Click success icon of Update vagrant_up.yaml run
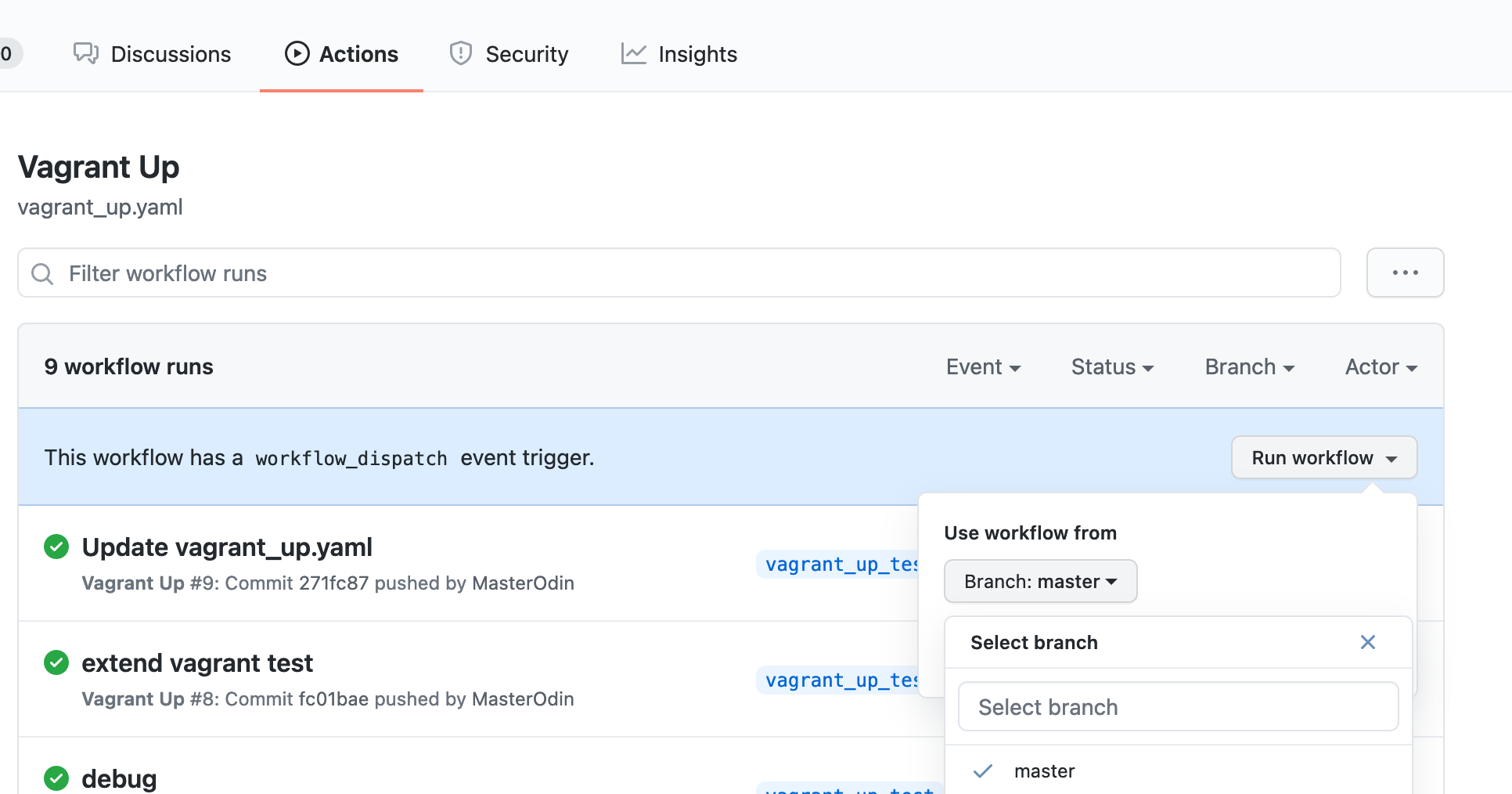 [x=56, y=547]
